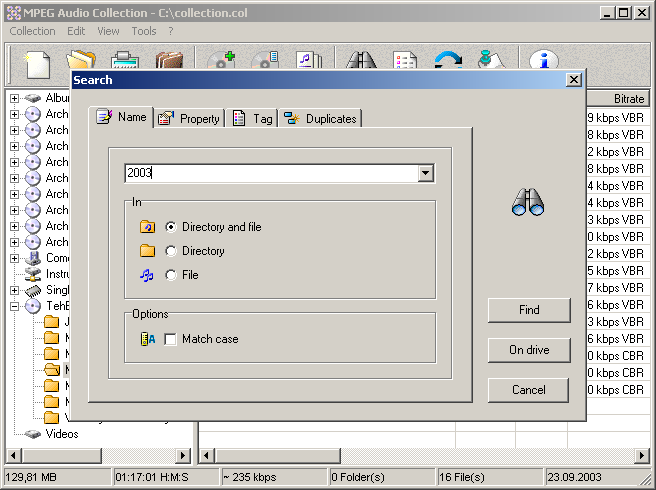Click the drive icon of the Videos node
656x490 pixels.
(x=32, y=434)
